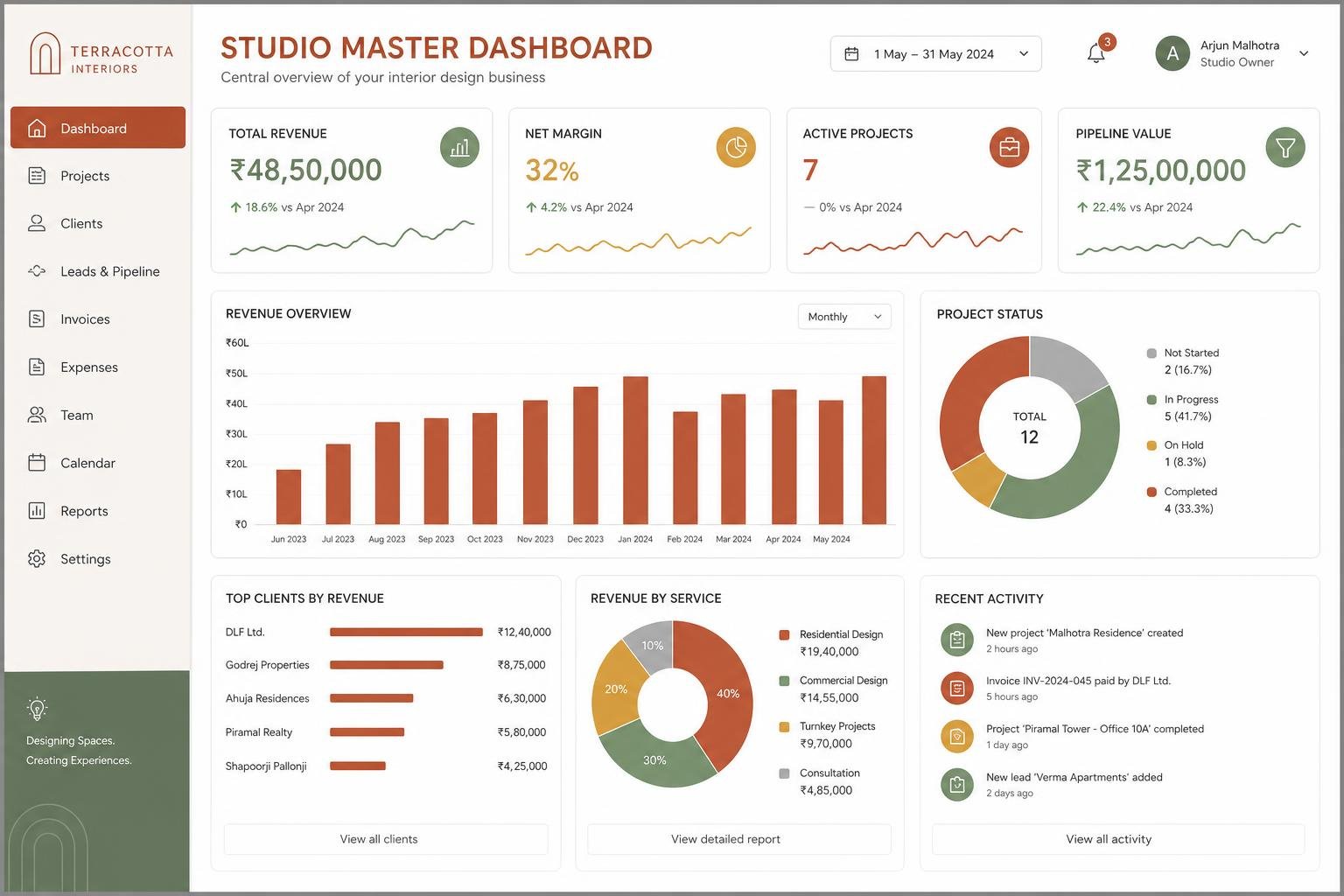Click the Jan 2024 revenue bar

tap(635, 451)
